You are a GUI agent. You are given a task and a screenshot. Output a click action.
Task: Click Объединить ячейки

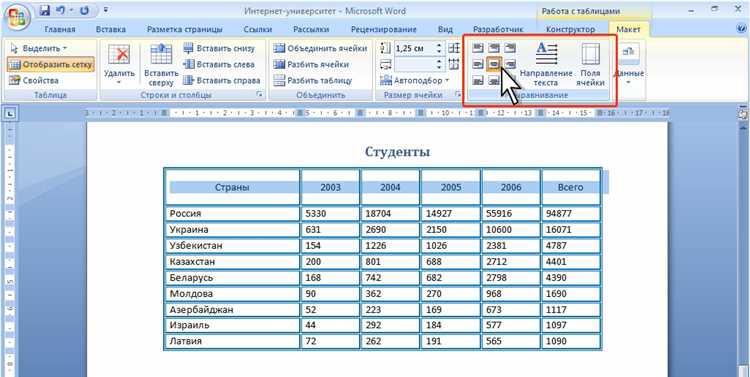320,48
